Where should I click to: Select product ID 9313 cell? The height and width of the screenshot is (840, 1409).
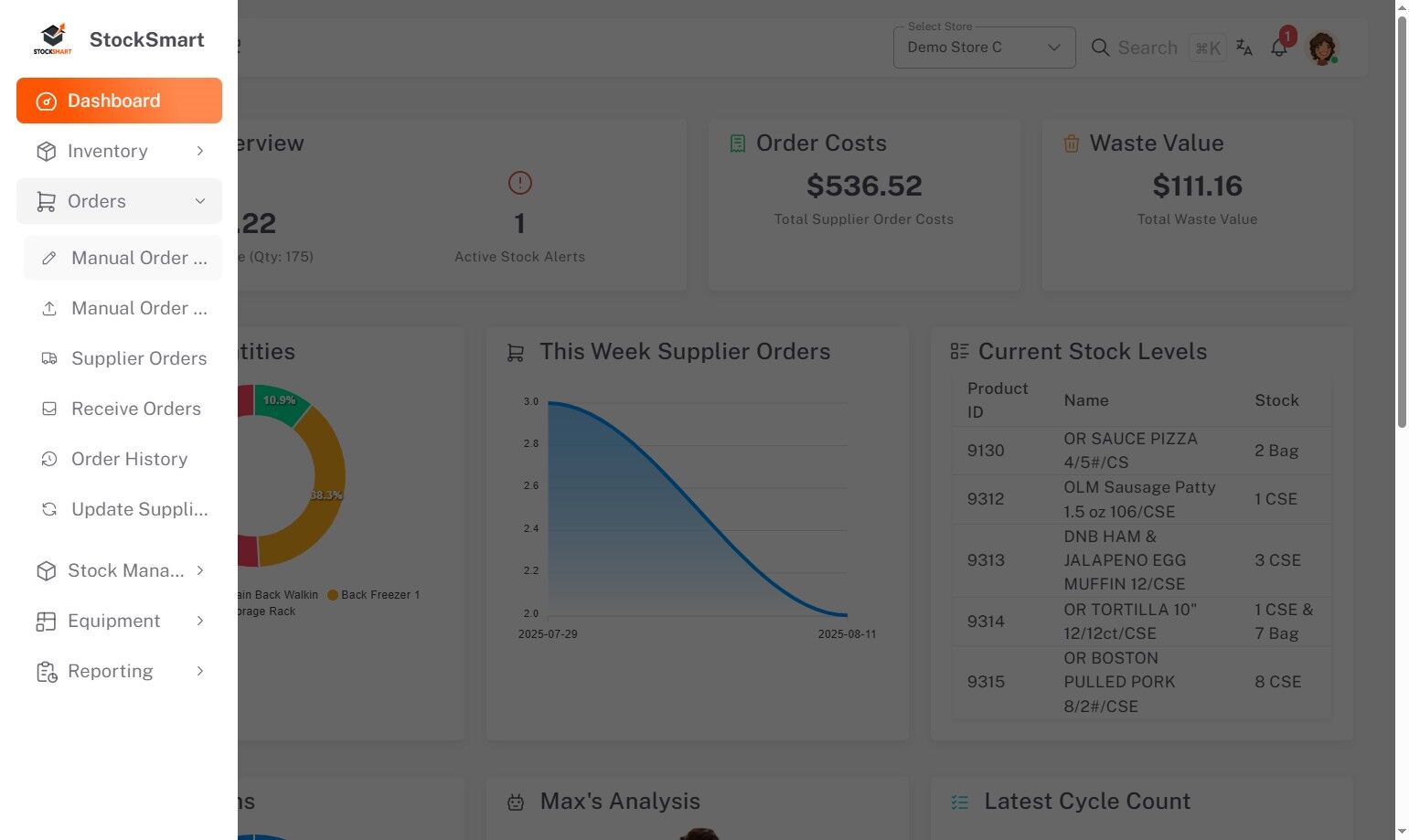pyautogui.click(x=986, y=560)
